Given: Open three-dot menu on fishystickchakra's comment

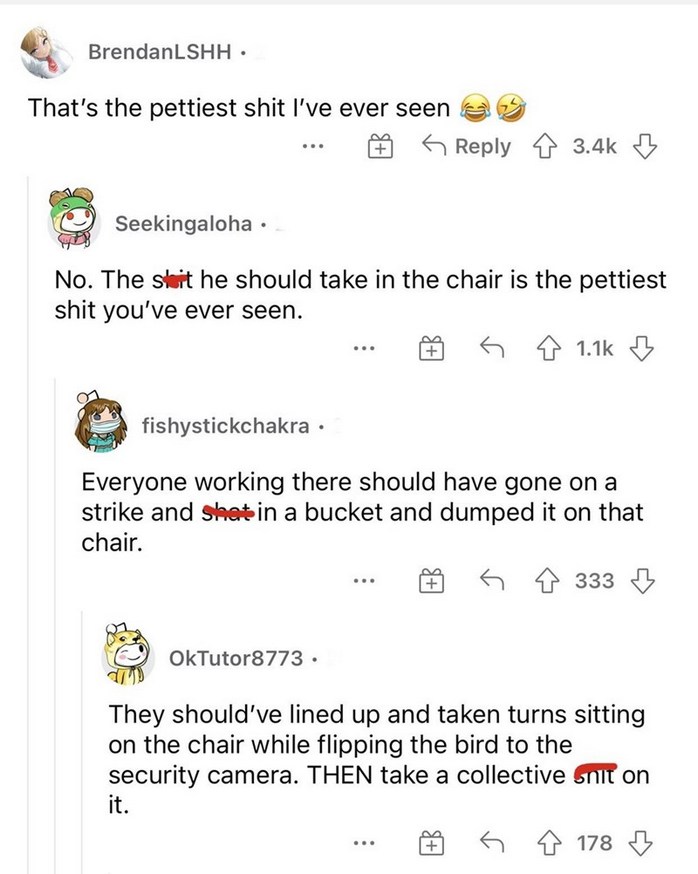Looking at the screenshot, I should [x=364, y=581].
